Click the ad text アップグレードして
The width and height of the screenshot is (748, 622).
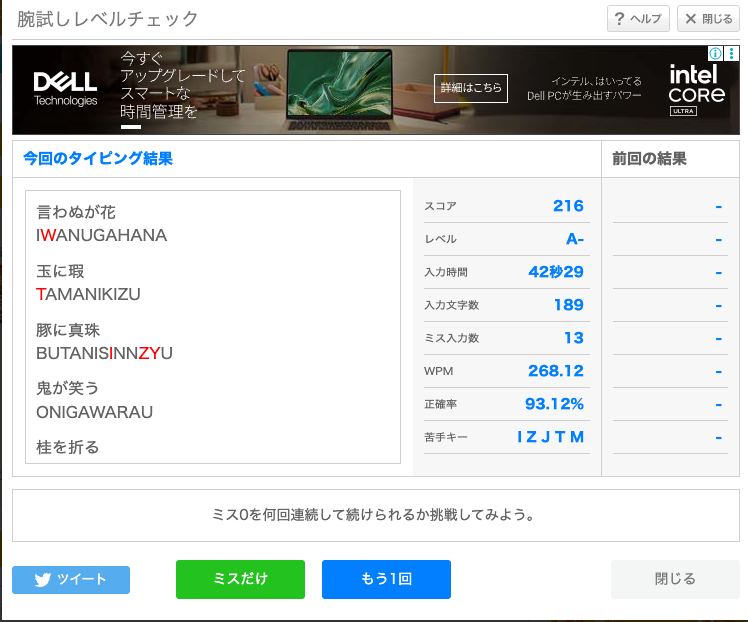tap(182, 75)
